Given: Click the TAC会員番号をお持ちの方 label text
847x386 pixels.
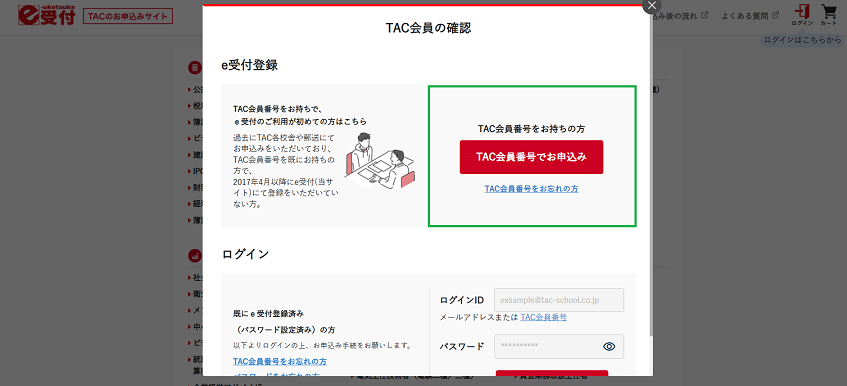Looking at the screenshot, I should pos(532,129).
